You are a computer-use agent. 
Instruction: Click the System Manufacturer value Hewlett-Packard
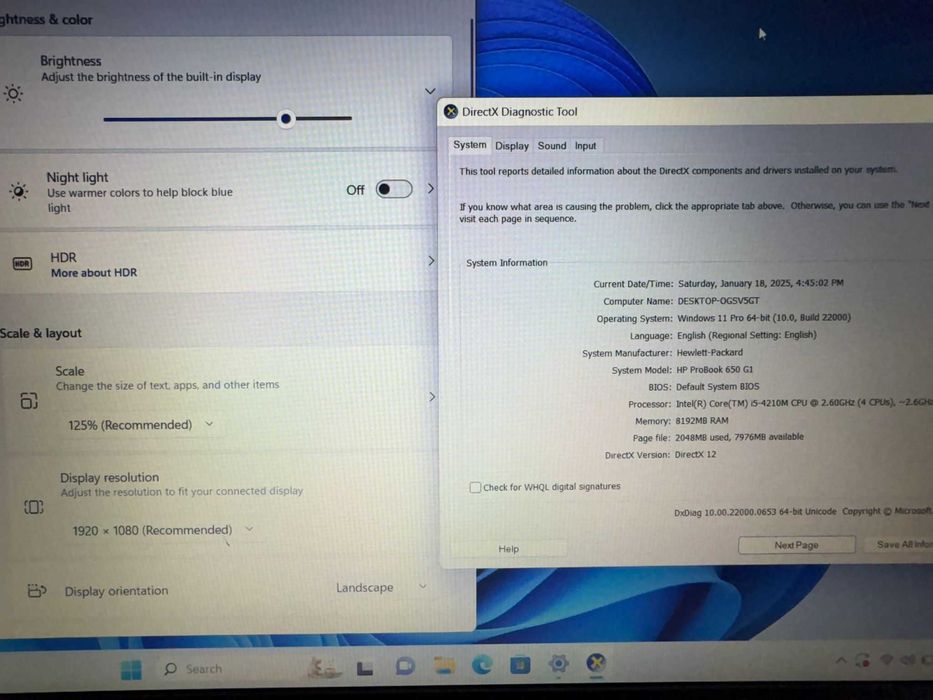[x=709, y=352]
